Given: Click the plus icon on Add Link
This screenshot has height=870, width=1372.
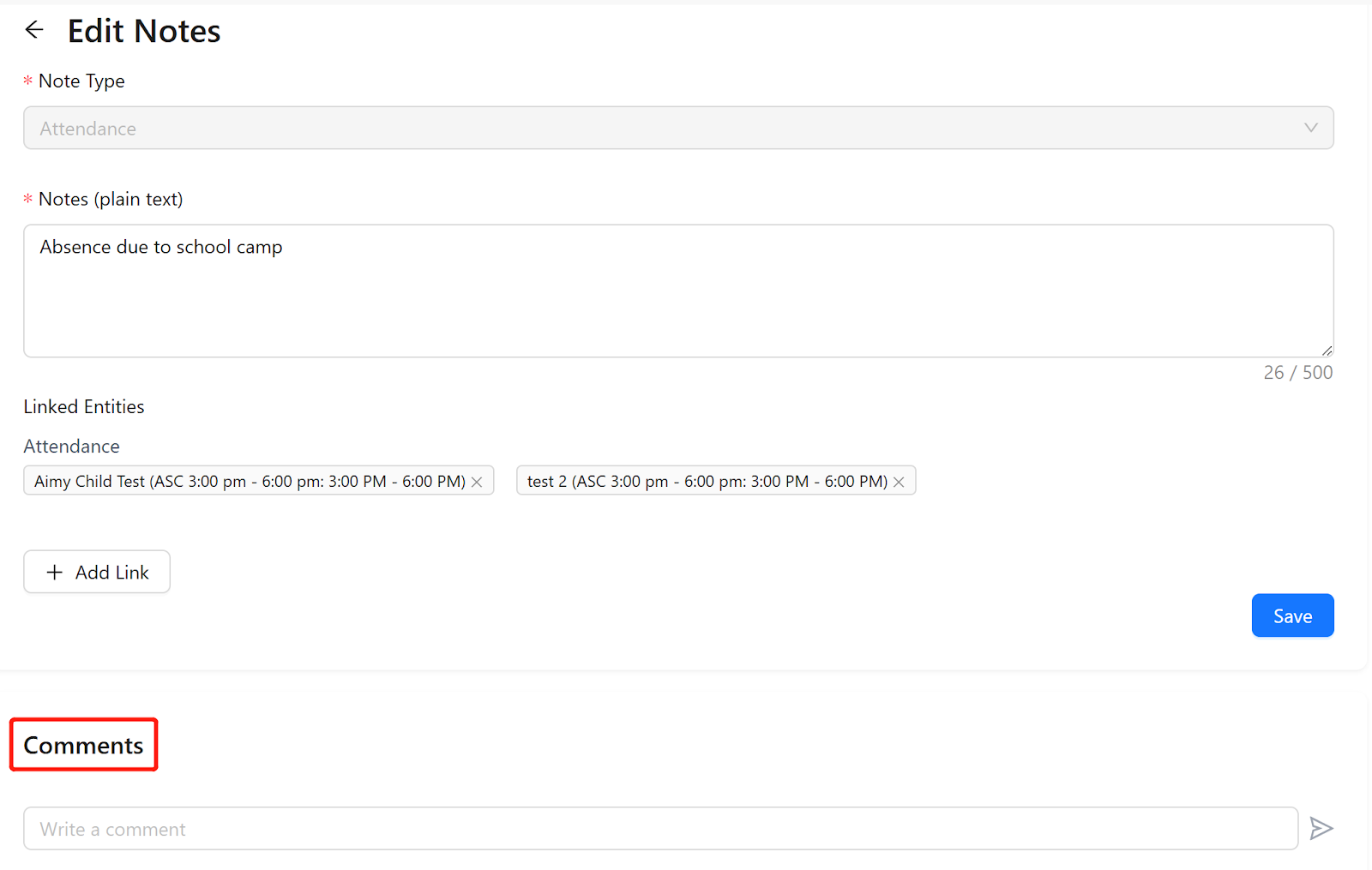Looking at the screenshot, I should click(x=55, y=572).
